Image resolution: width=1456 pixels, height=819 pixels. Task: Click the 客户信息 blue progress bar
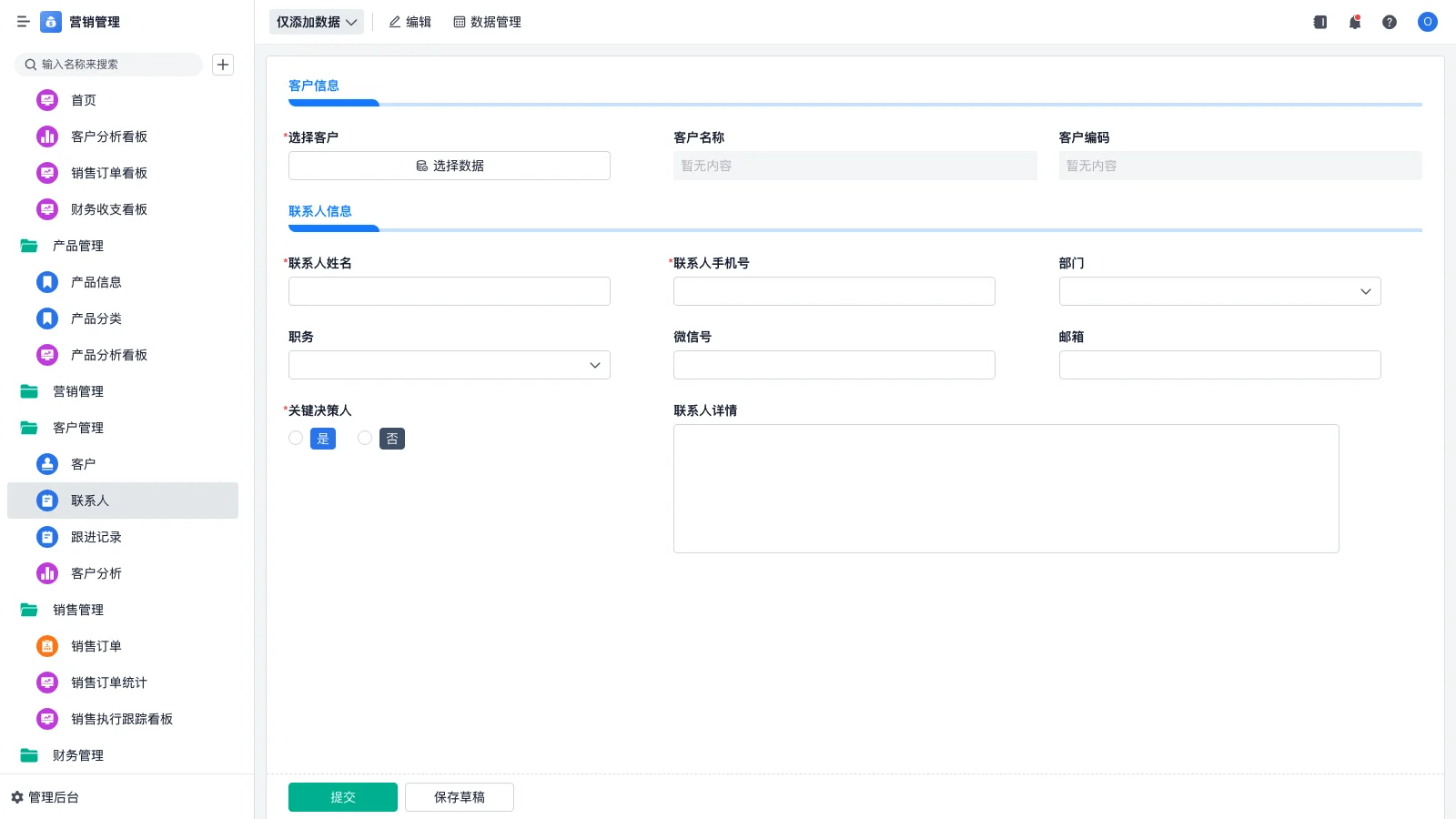(333, 103)
